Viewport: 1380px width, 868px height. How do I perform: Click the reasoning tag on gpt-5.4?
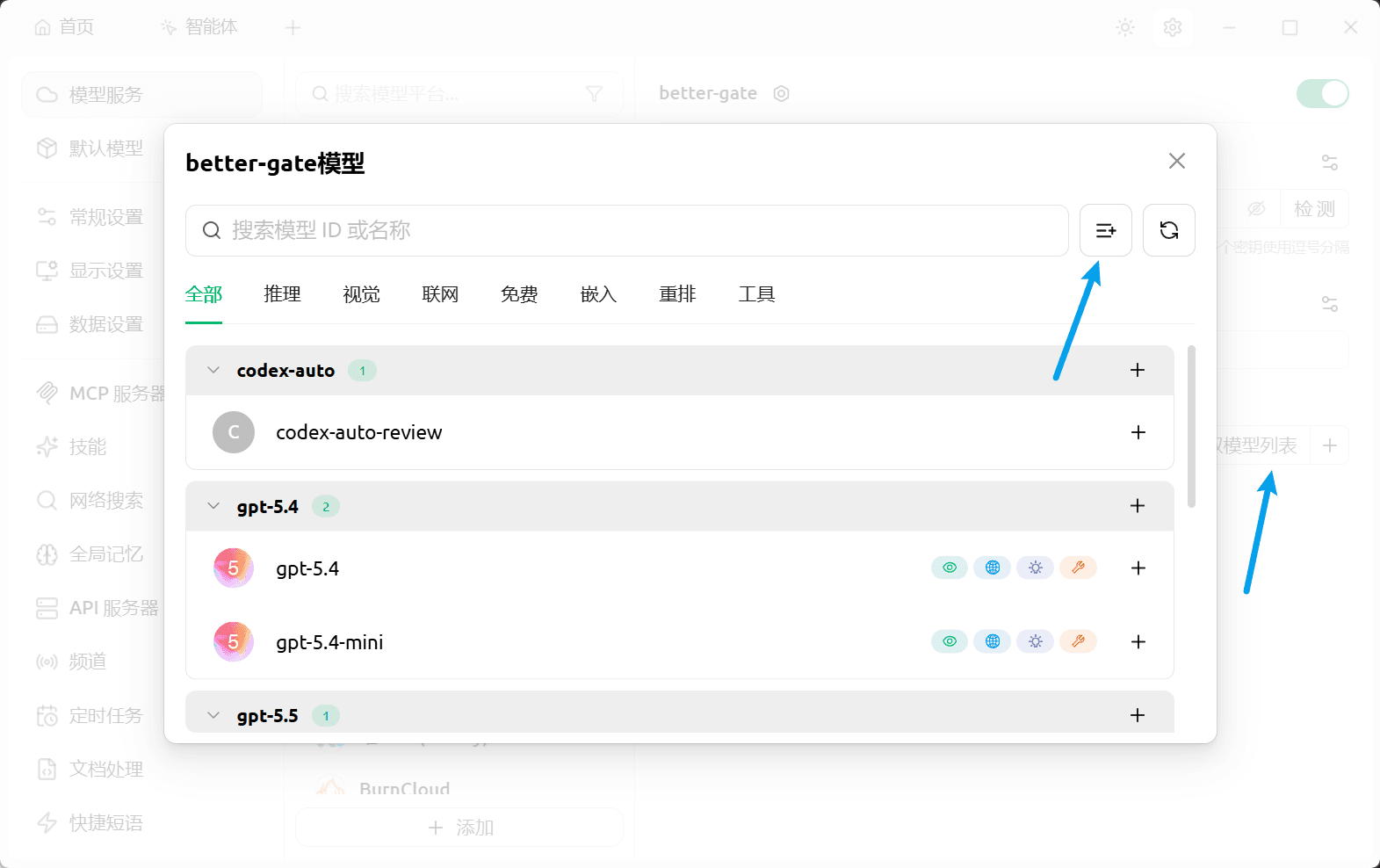pyautogui.click(x=1036, y=568)
